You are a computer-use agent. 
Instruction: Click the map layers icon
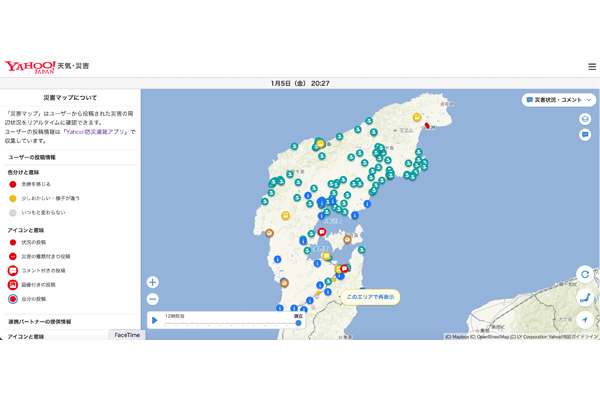585,119
